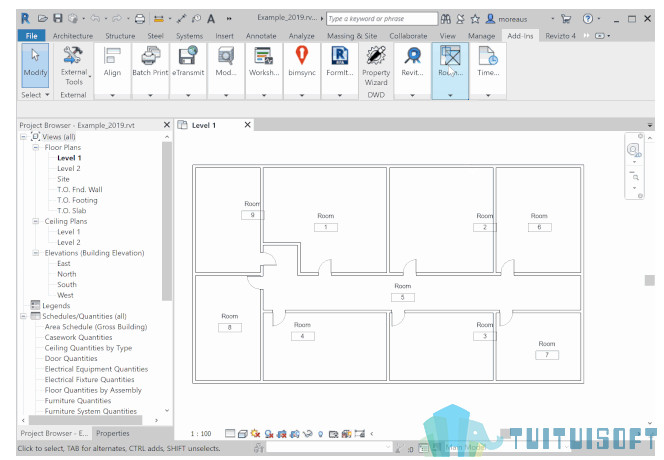The image size is (664, 460).
Task: Open the eTransmit tool
Action: [x=188, y=57]
